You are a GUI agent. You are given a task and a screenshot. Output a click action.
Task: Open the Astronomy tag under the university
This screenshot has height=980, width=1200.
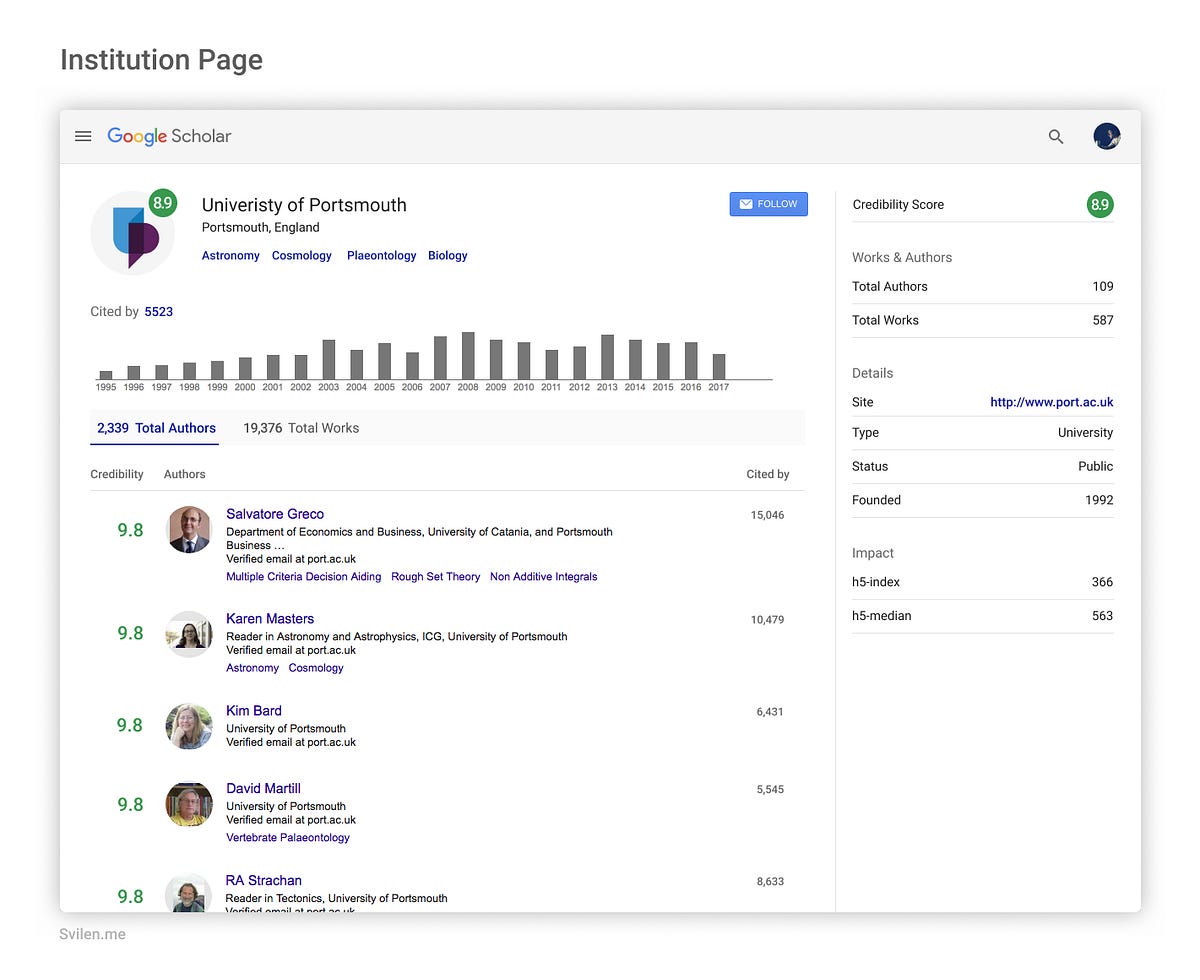pyautogui.click(x=231, y=256)
